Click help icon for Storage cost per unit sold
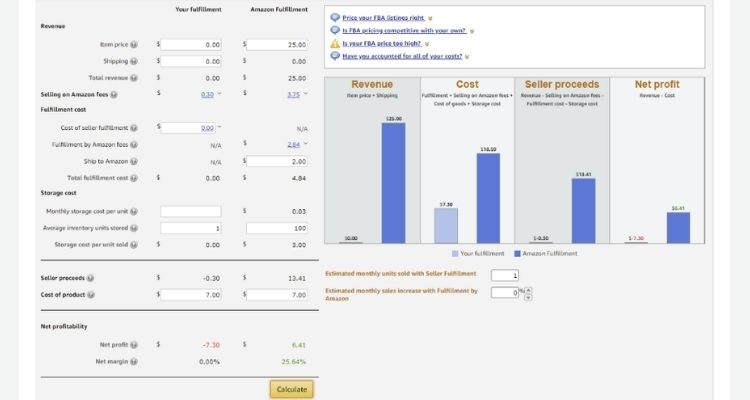The height and width of the screenshot is (400, 750). click(134, 244)
